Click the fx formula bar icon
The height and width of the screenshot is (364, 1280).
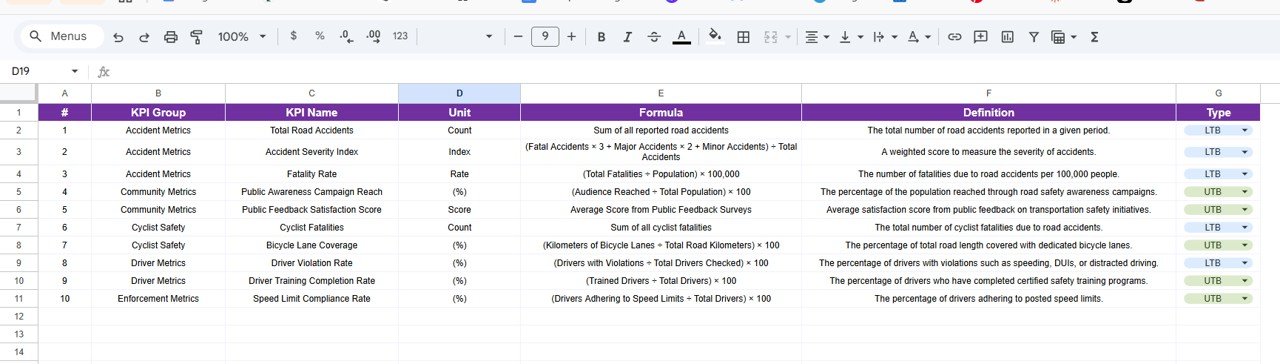coord(104,72)
